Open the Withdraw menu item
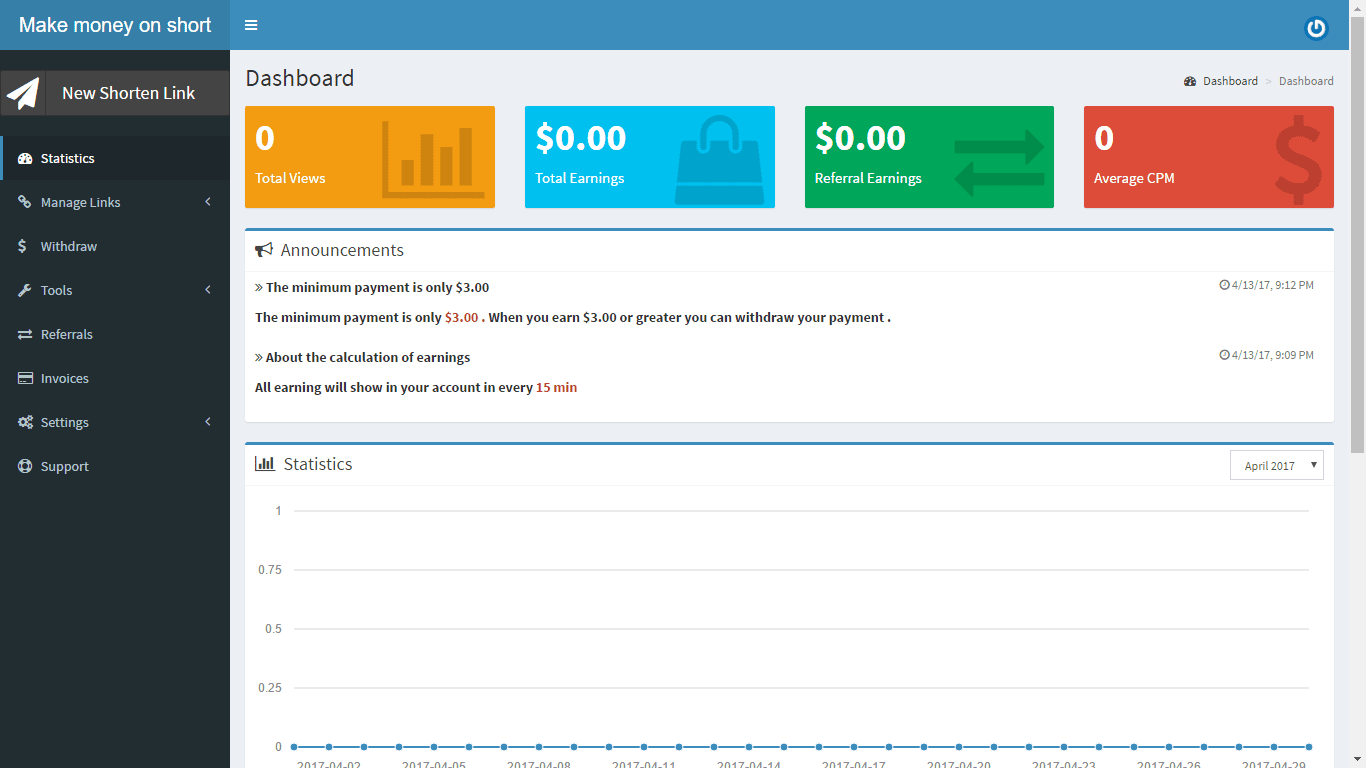This screenshot has width=1366, height=768. click(x=68, y=247)
